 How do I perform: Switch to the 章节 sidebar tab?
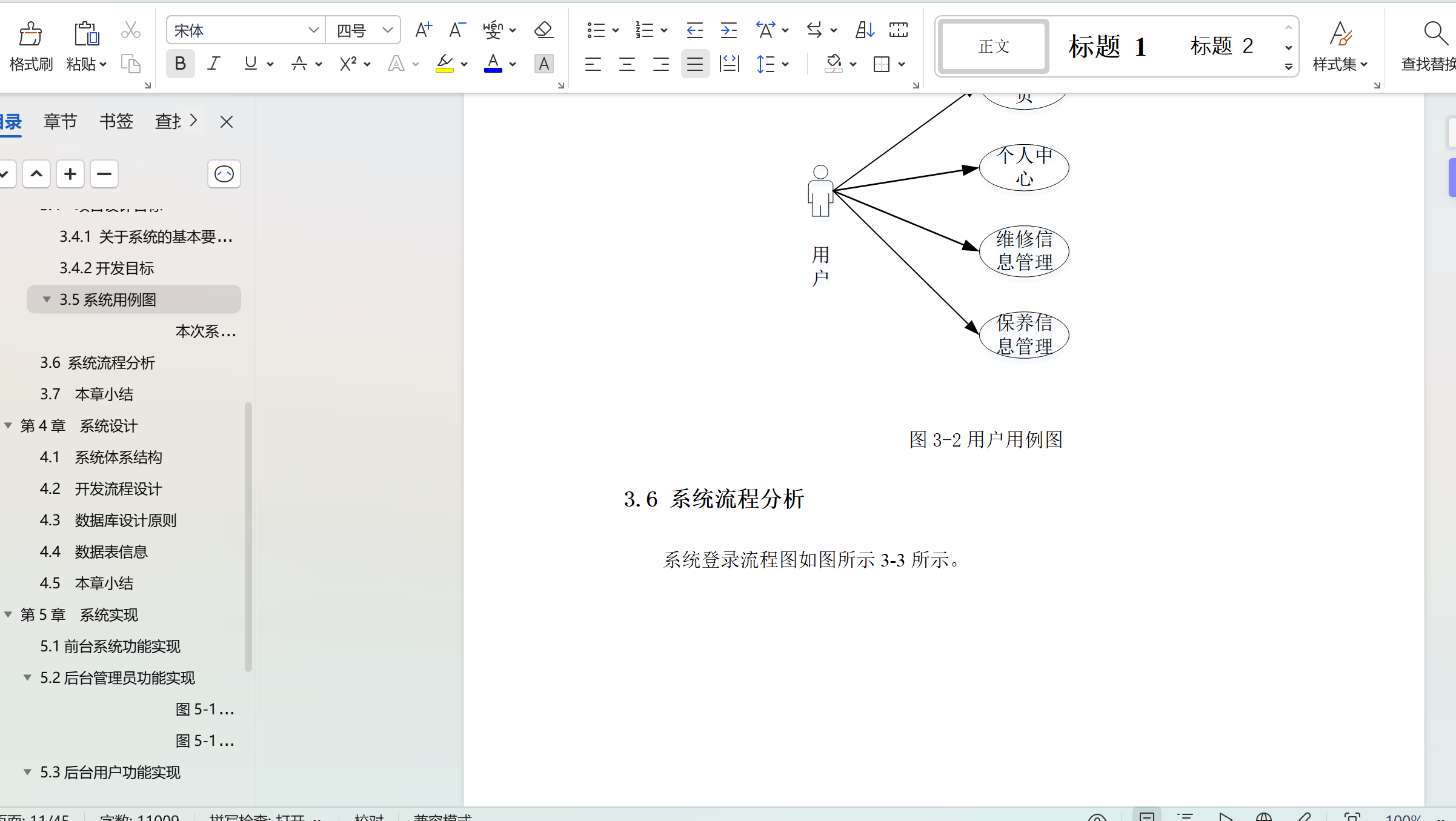(60, 121)
